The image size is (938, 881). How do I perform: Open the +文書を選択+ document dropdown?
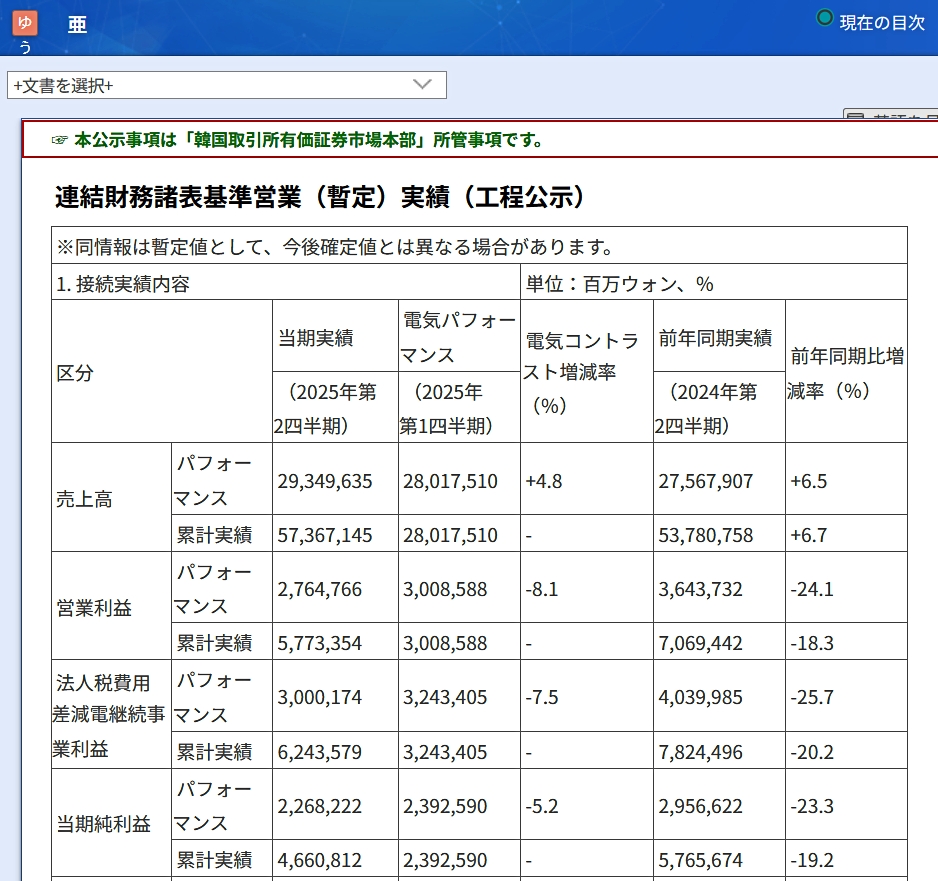tap(226, 85)
